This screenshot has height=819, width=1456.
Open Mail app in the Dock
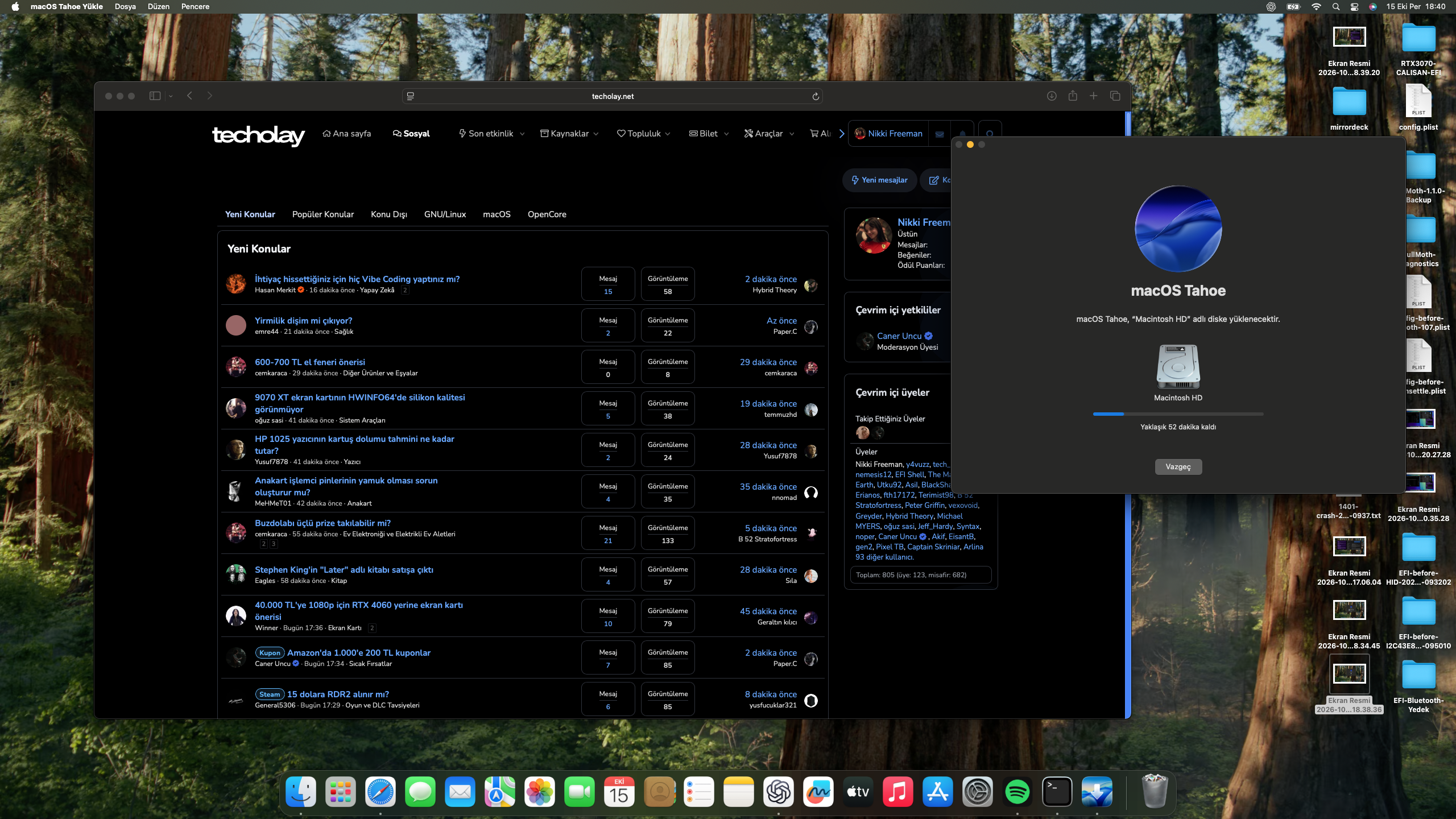[460, 792]
